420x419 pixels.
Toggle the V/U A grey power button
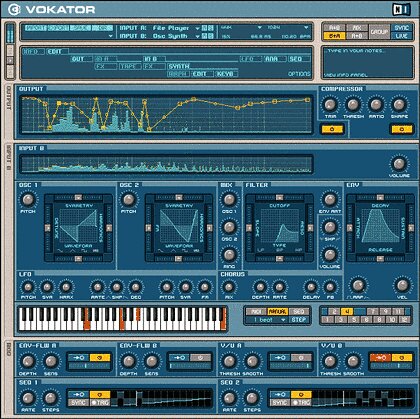click(x=301, y=358)
